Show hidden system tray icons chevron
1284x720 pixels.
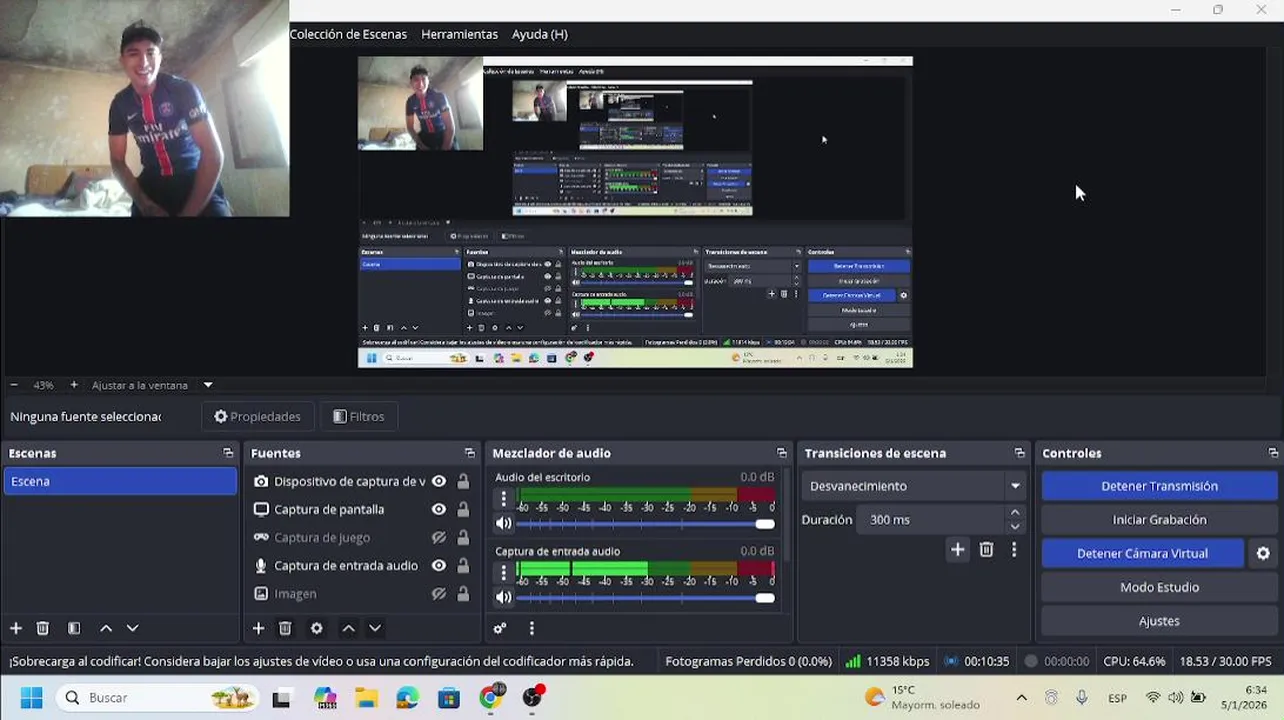[1021, 698]
